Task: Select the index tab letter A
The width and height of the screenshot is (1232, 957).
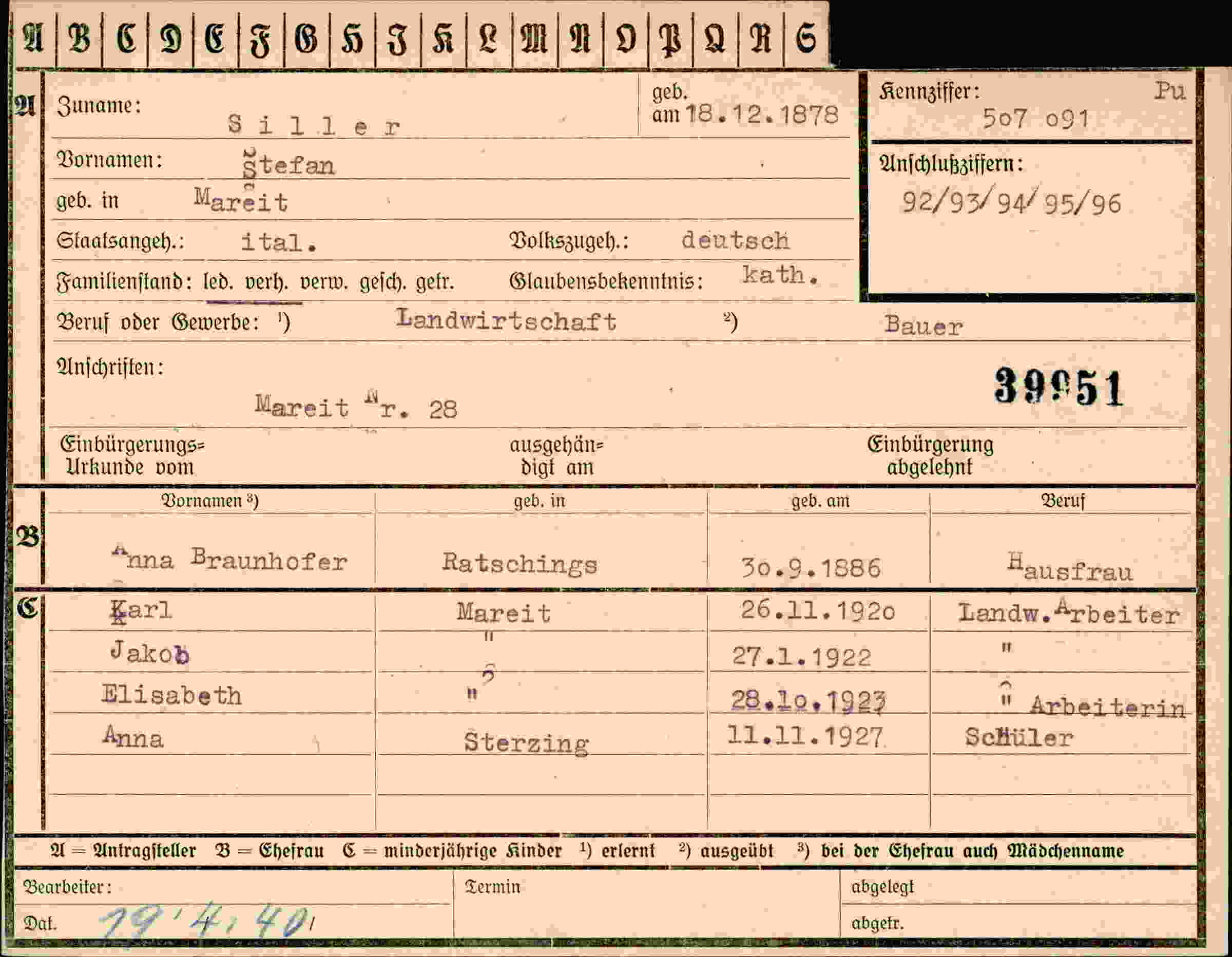Action: (34, 38)
